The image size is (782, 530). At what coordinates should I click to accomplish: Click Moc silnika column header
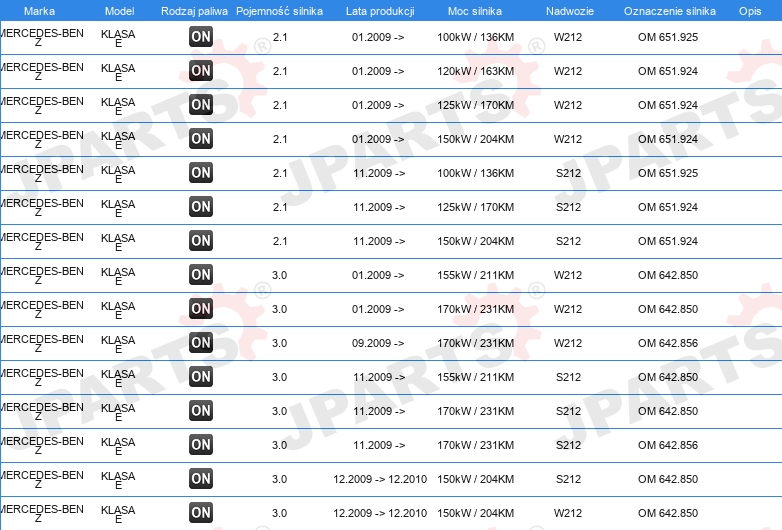pos(475,11)
